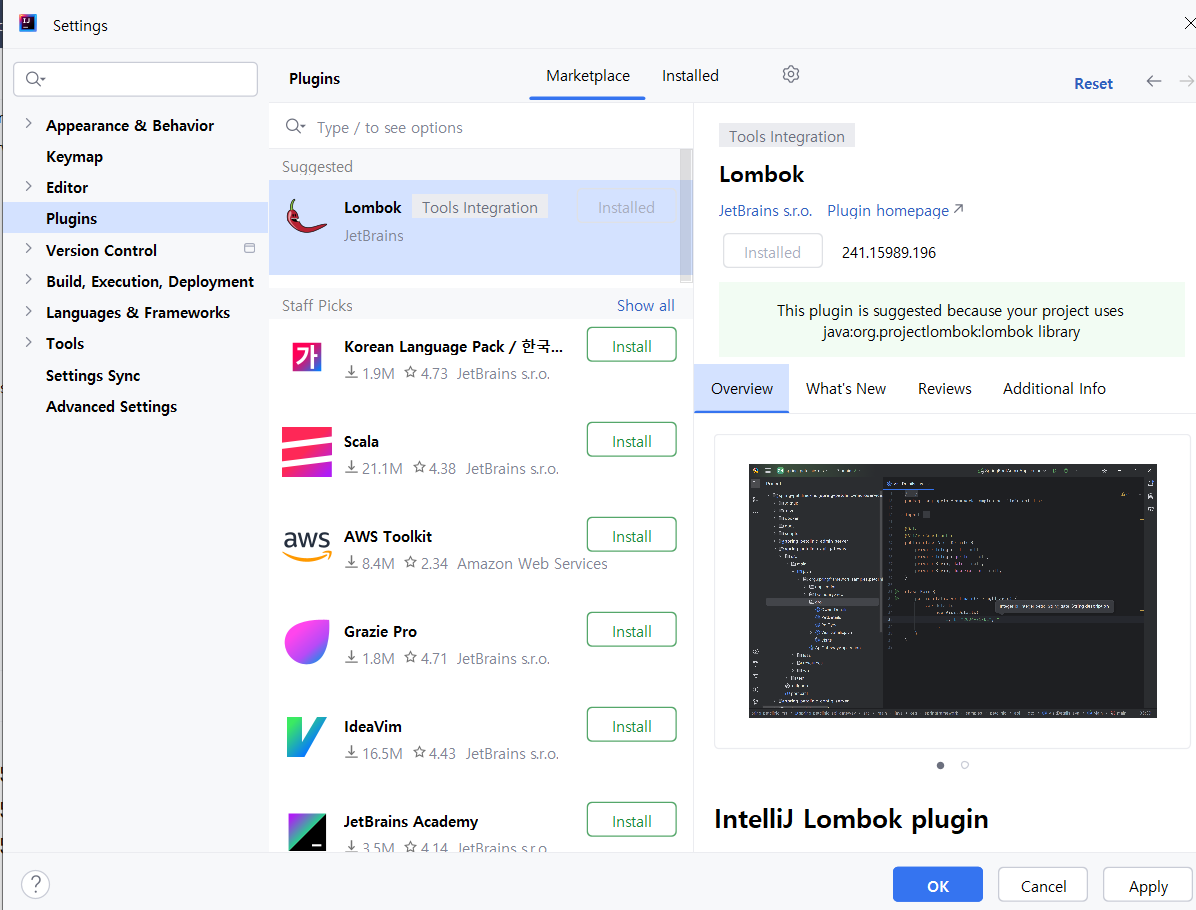Click the settings search magnifier icon

pyautogui.click(x=35, y=79)
